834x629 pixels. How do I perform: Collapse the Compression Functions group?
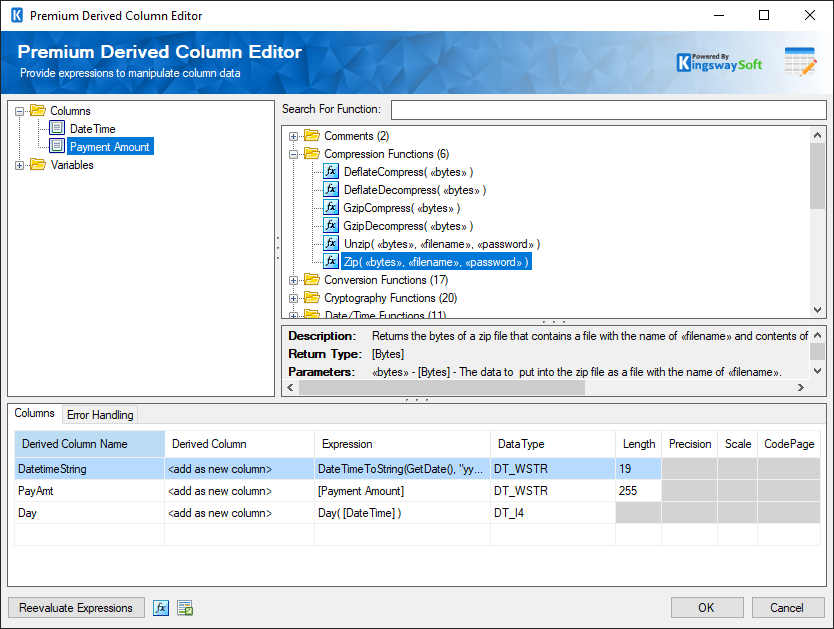293,155
